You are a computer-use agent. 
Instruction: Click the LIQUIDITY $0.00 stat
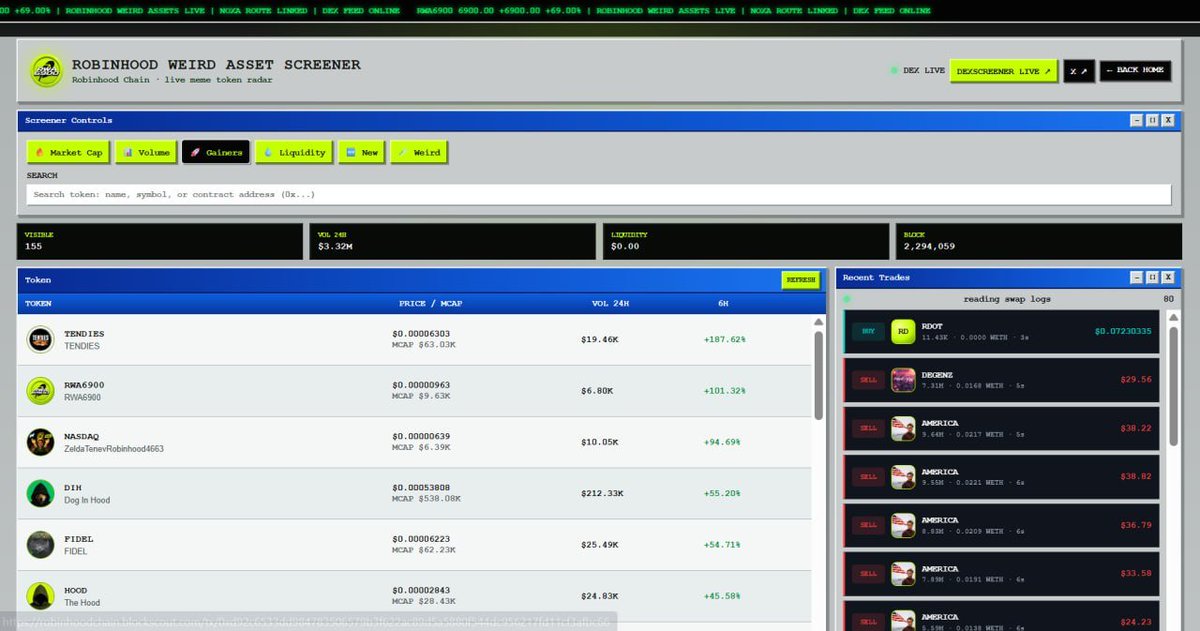click(x=746, y=241)
